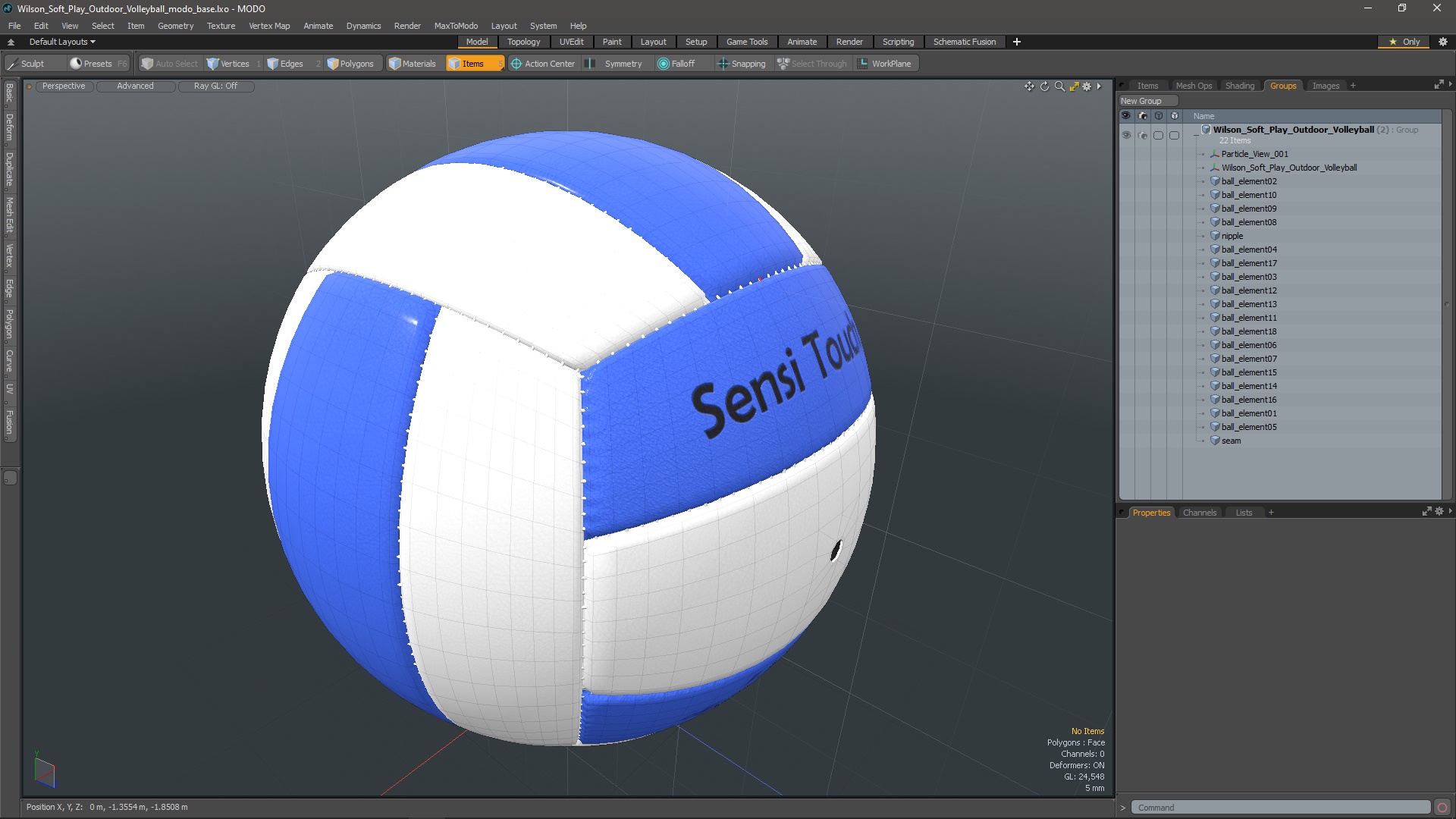The image size is (1456, 819).
Task: Open Properties panel options arrow
Action: click(1450, 511)
